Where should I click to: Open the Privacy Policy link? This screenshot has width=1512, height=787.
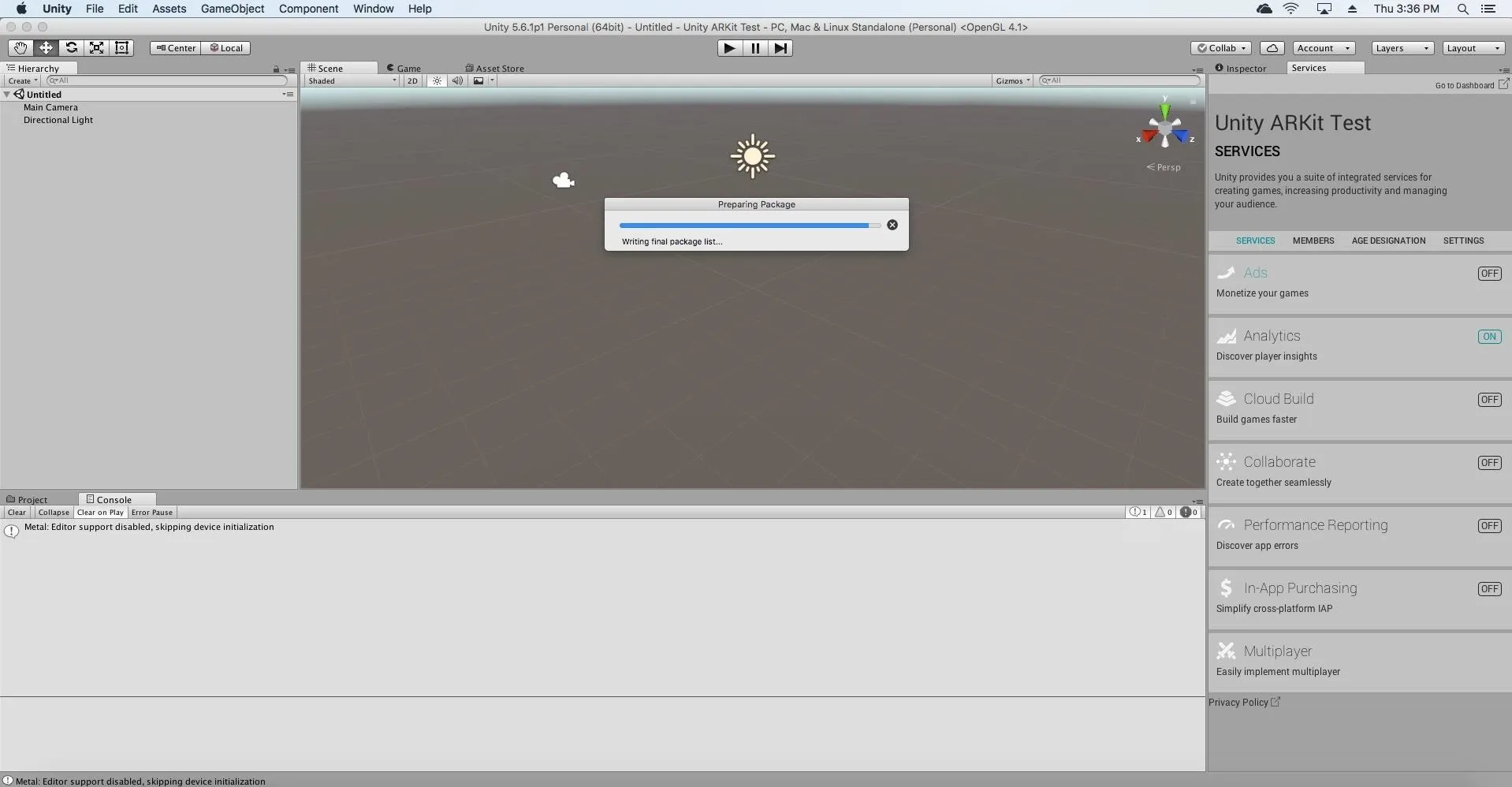1244,703
